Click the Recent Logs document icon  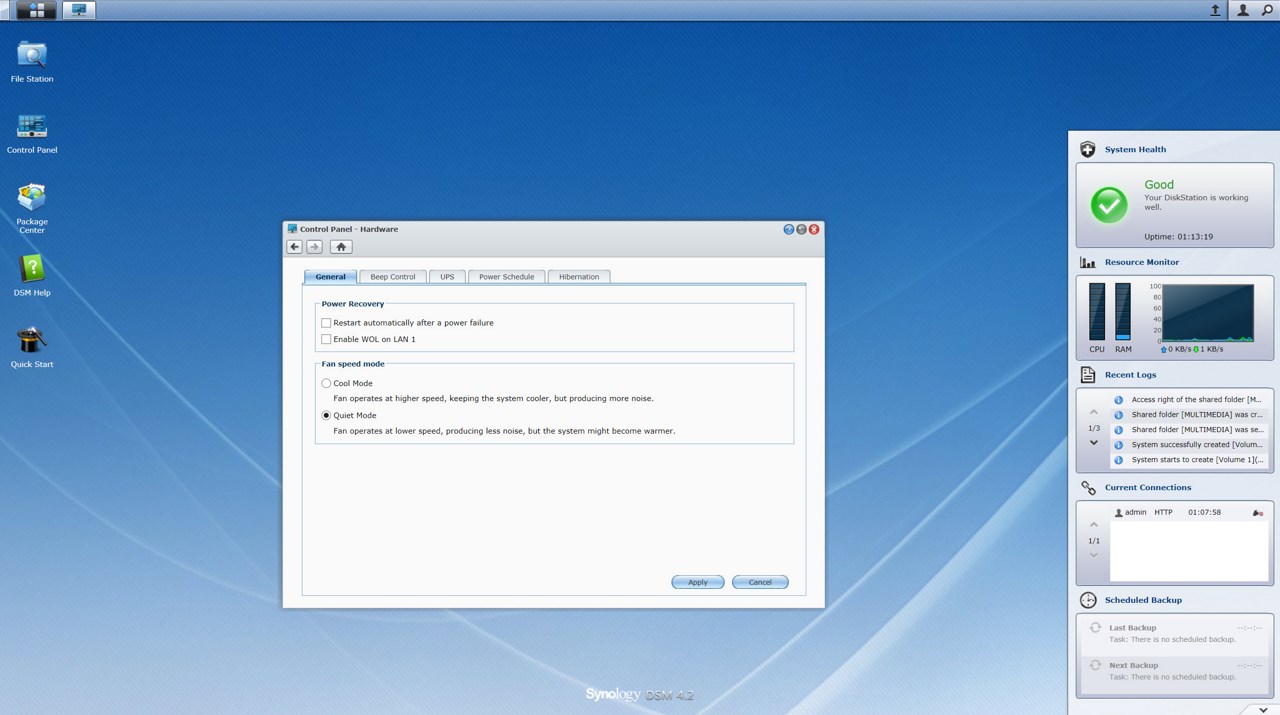pyautogui.click(x=1088, y=375)
